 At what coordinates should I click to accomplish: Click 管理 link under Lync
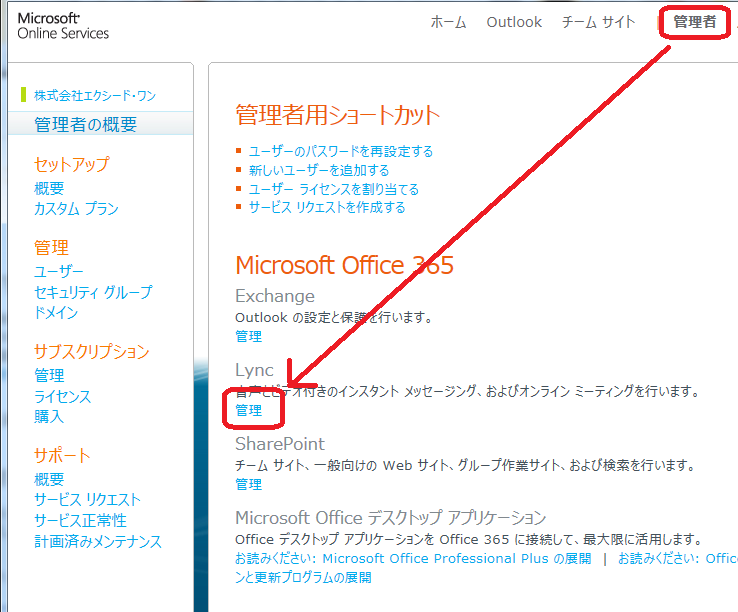(x=248, y=410)
